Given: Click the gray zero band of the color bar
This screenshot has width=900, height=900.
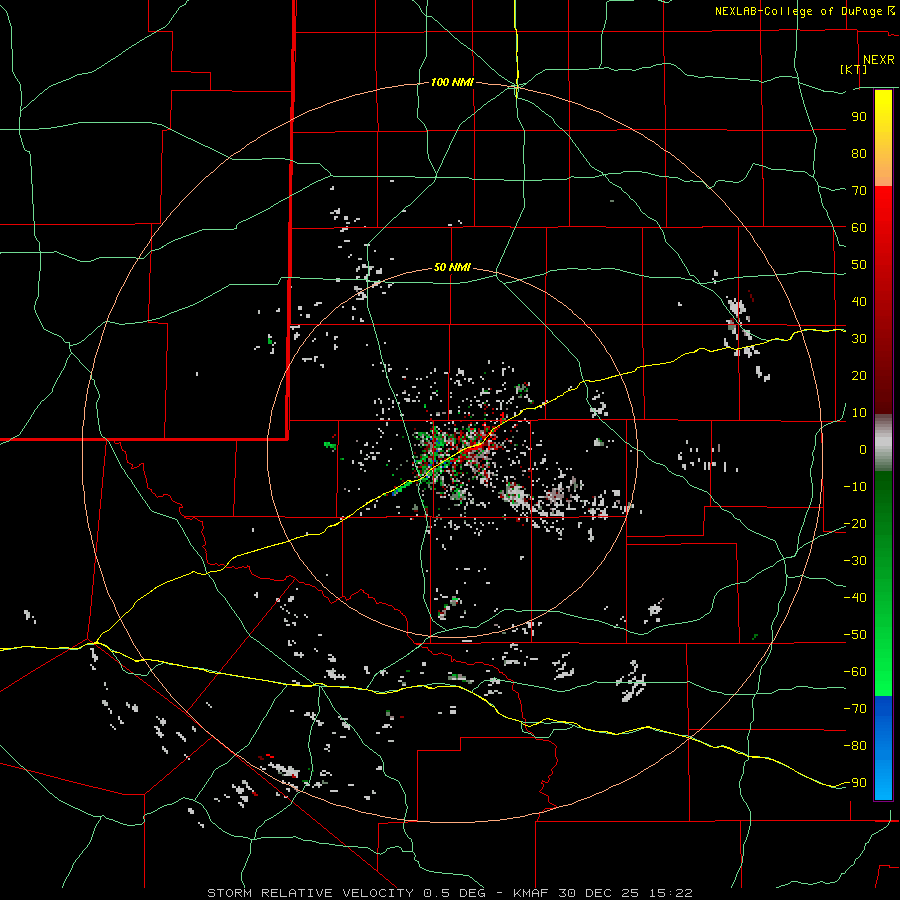Looking at the screenshot, I should (x=883, y=443).
